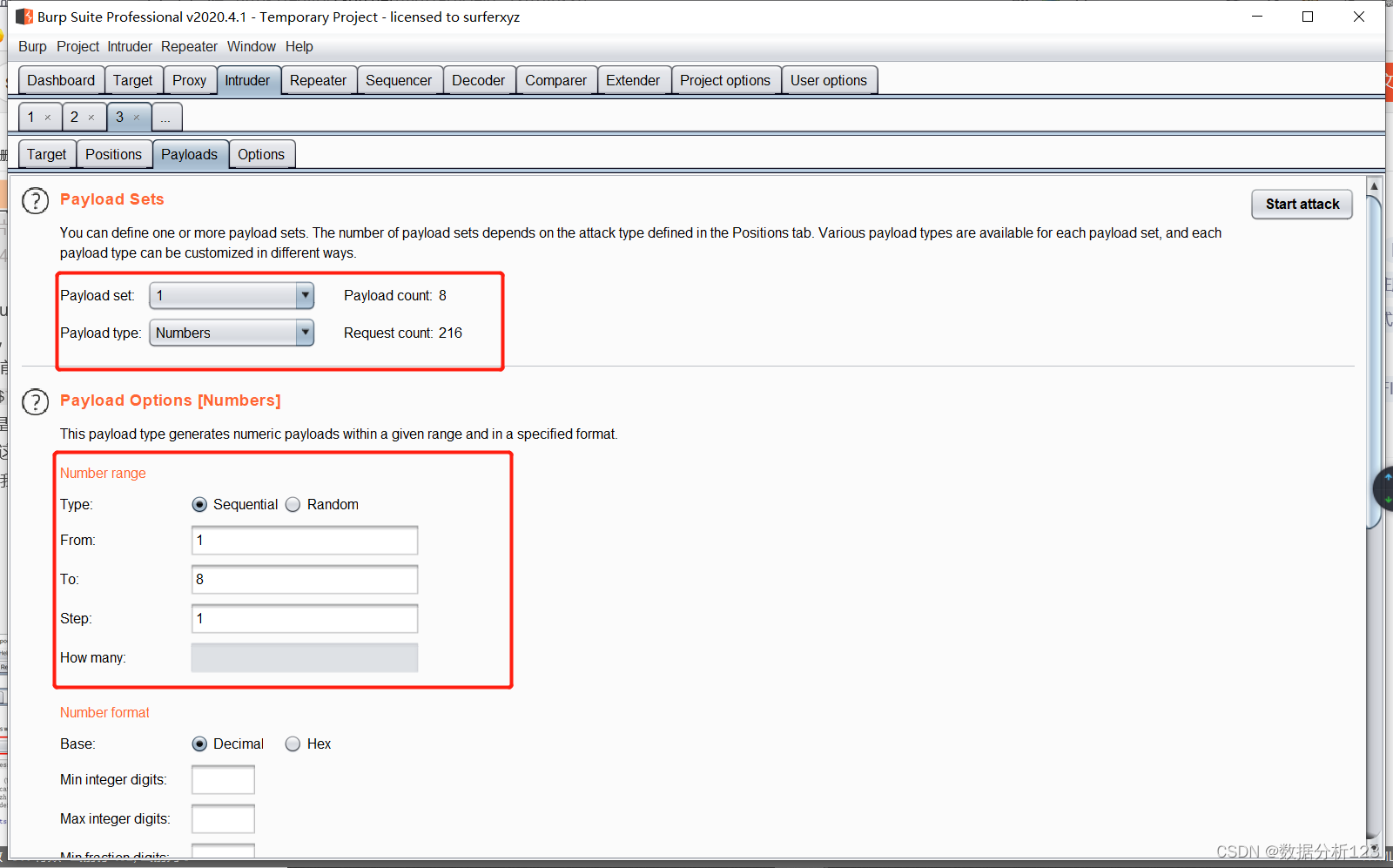The width and height of the screenshot is (1393, 868).
Task: Select Random number range type
Action: 293,505
